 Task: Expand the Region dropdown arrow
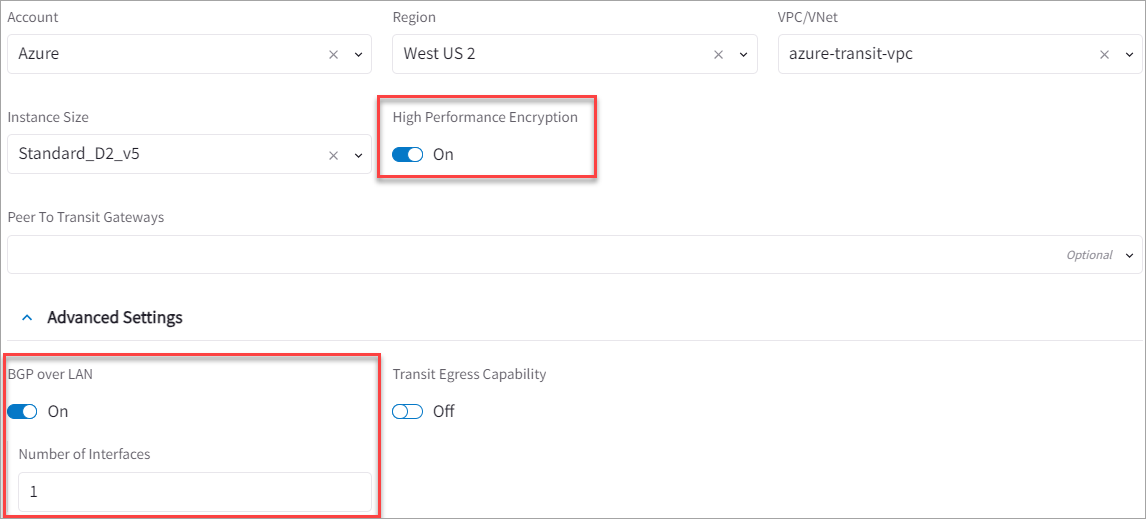pyautogui.click(x=743, y=55)
